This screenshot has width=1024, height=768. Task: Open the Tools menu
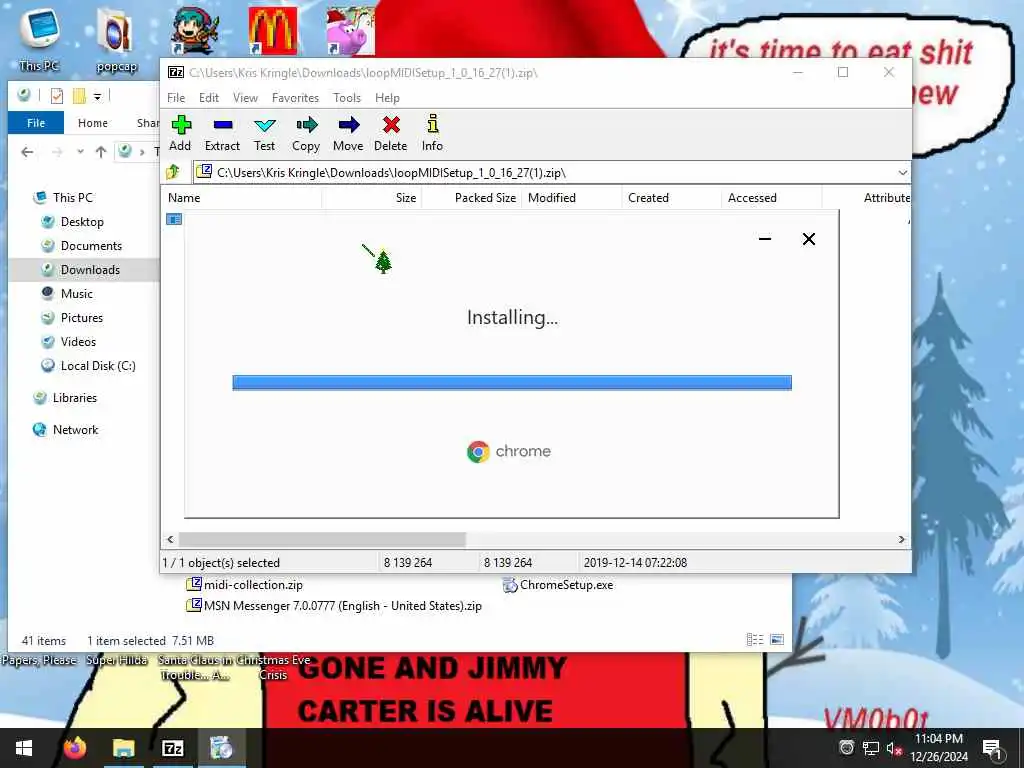tap(347, 98)
